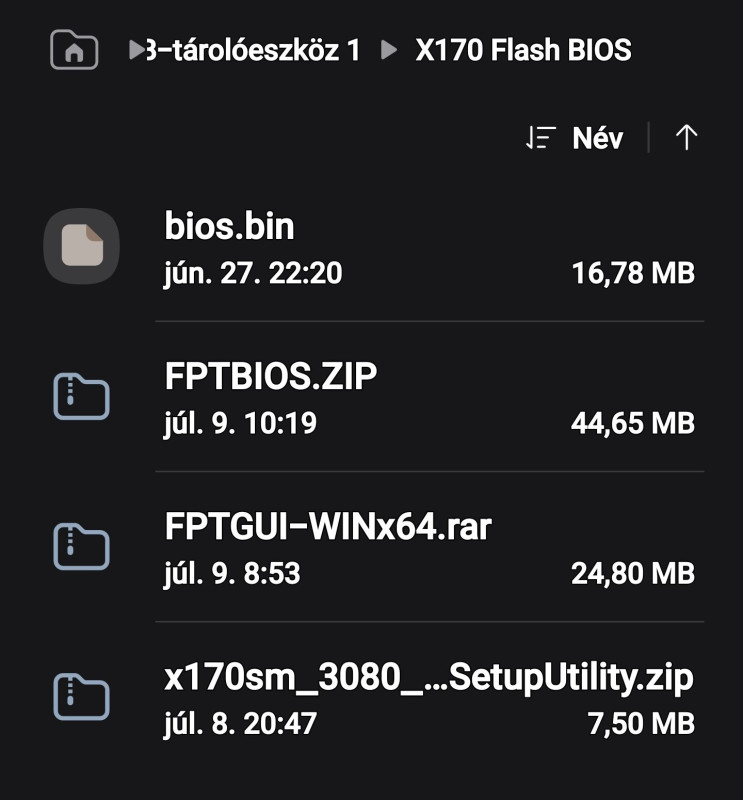Screen dimensions: 743x800
Task: Select the FPTGUI-WINx64.rar file name
Action: [x=328, y=526]
